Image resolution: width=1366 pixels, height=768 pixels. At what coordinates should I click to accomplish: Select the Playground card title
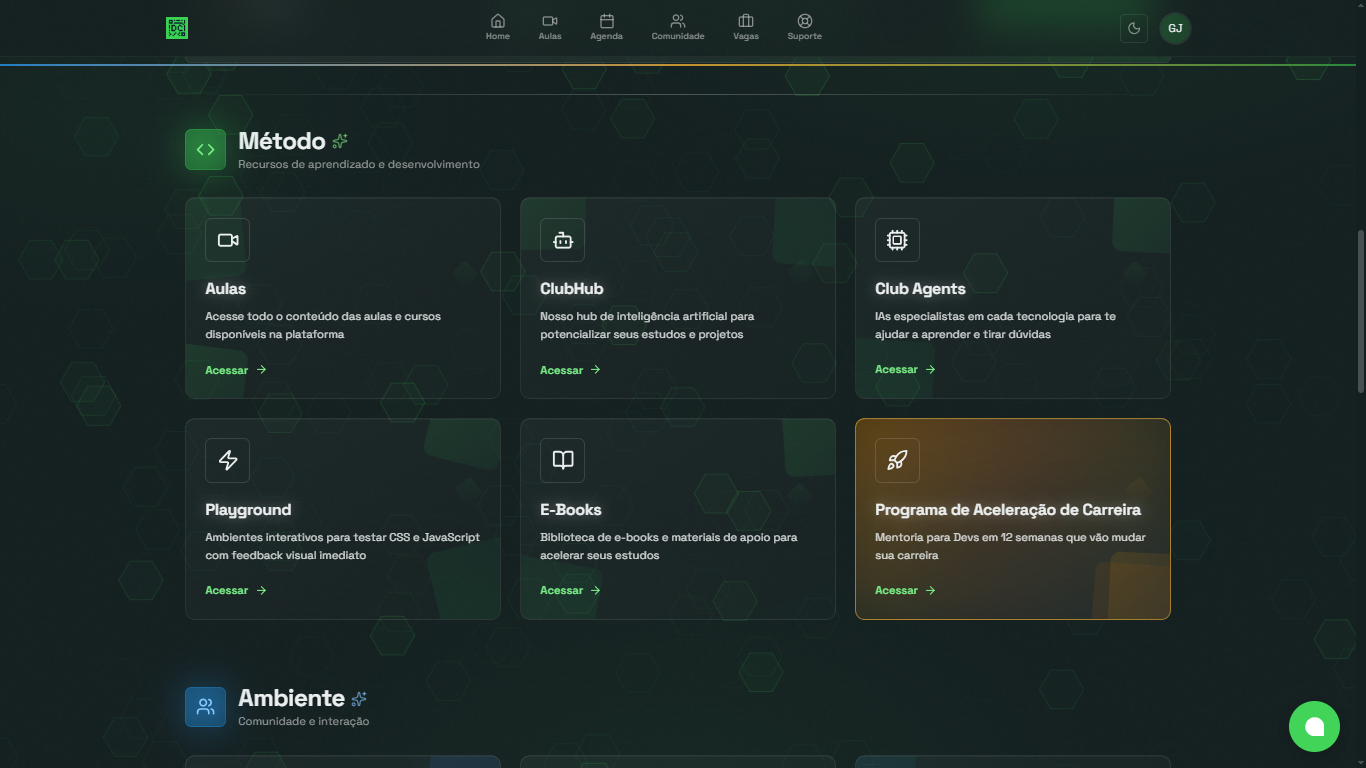coord(248,510)
